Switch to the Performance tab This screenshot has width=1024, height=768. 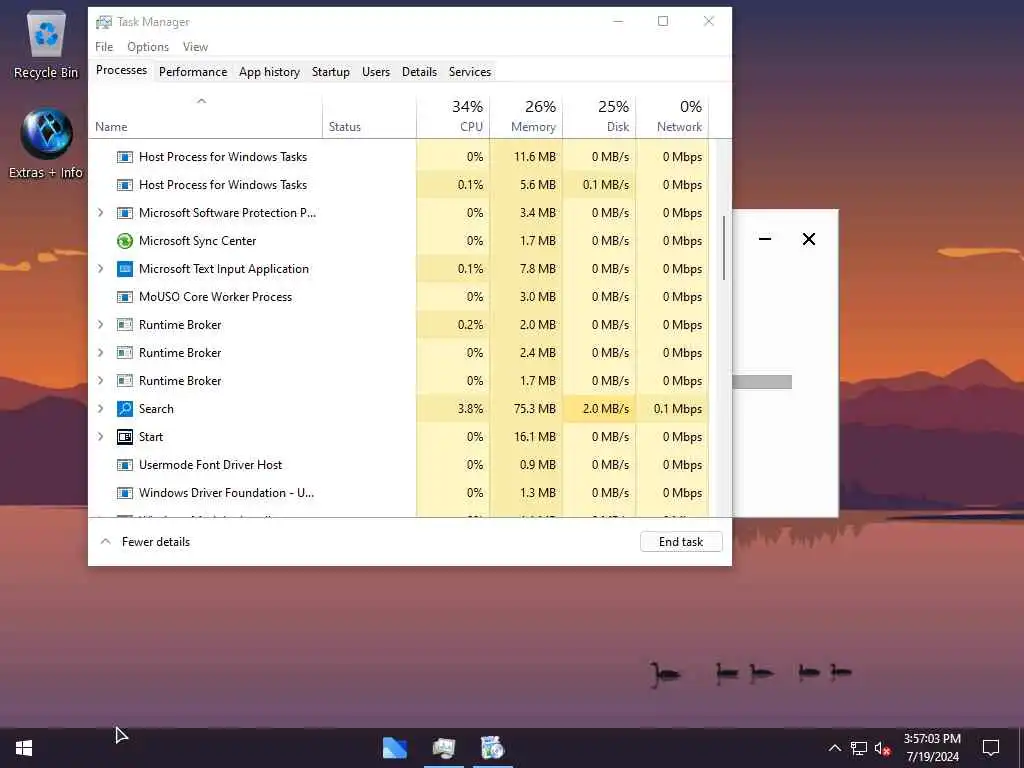click(x=193, y=72)
